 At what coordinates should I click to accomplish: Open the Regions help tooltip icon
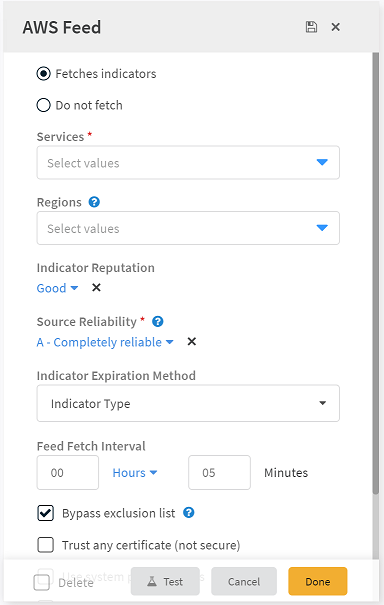click(94, 202)
